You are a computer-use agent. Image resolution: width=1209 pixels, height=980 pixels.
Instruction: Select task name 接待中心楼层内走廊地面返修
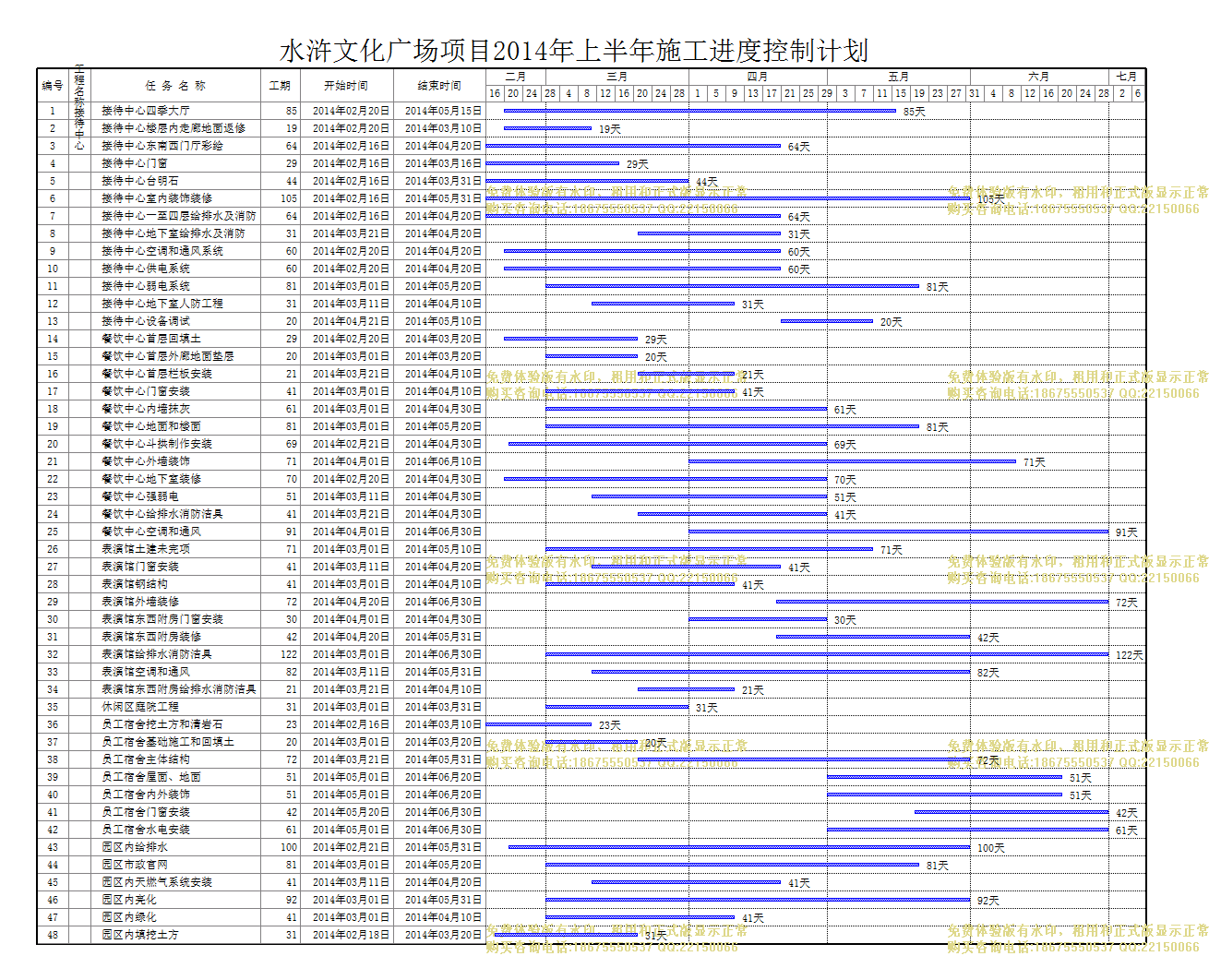(x=174, y=128)
